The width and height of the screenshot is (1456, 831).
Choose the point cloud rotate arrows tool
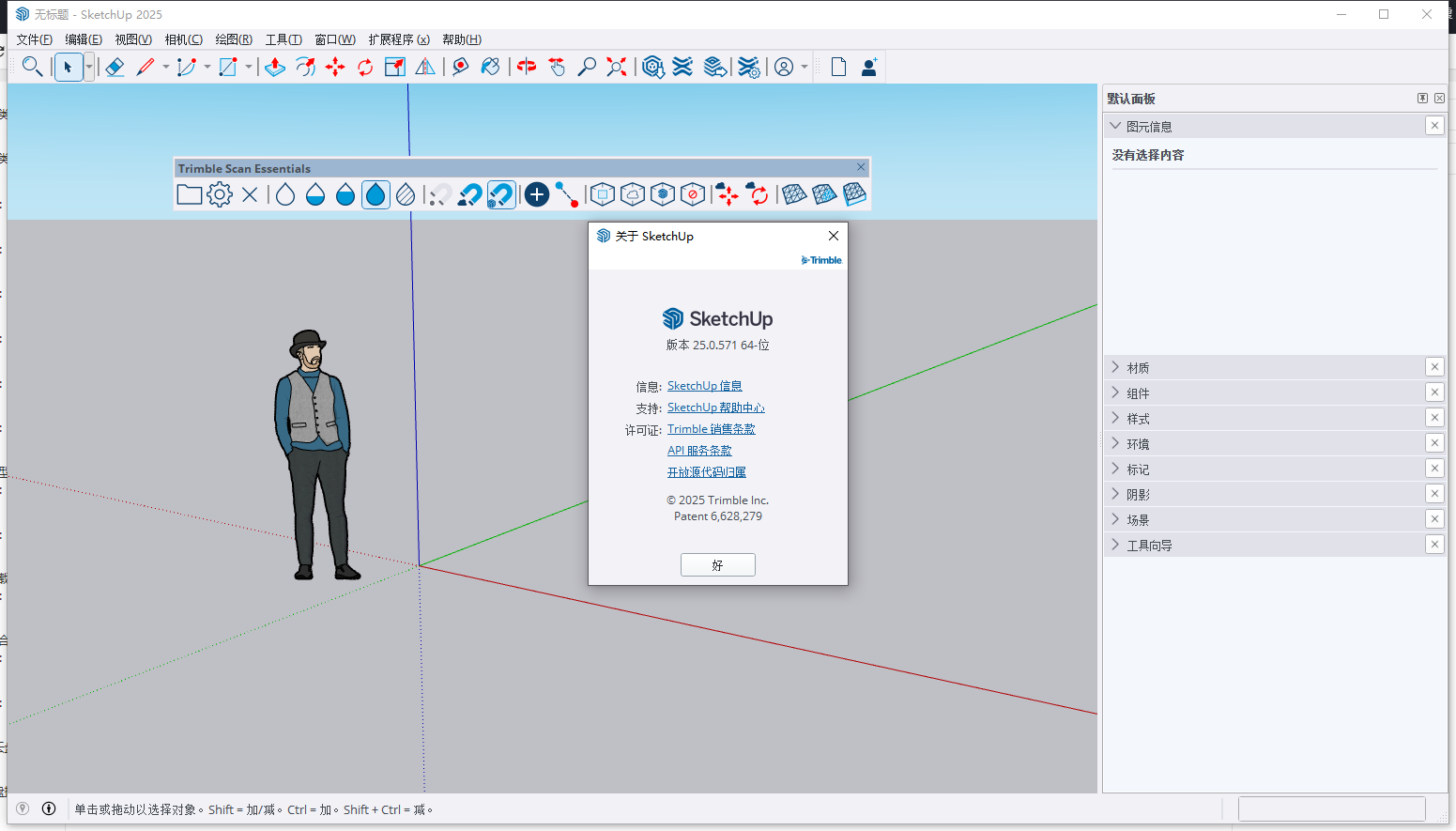(758, 194)
